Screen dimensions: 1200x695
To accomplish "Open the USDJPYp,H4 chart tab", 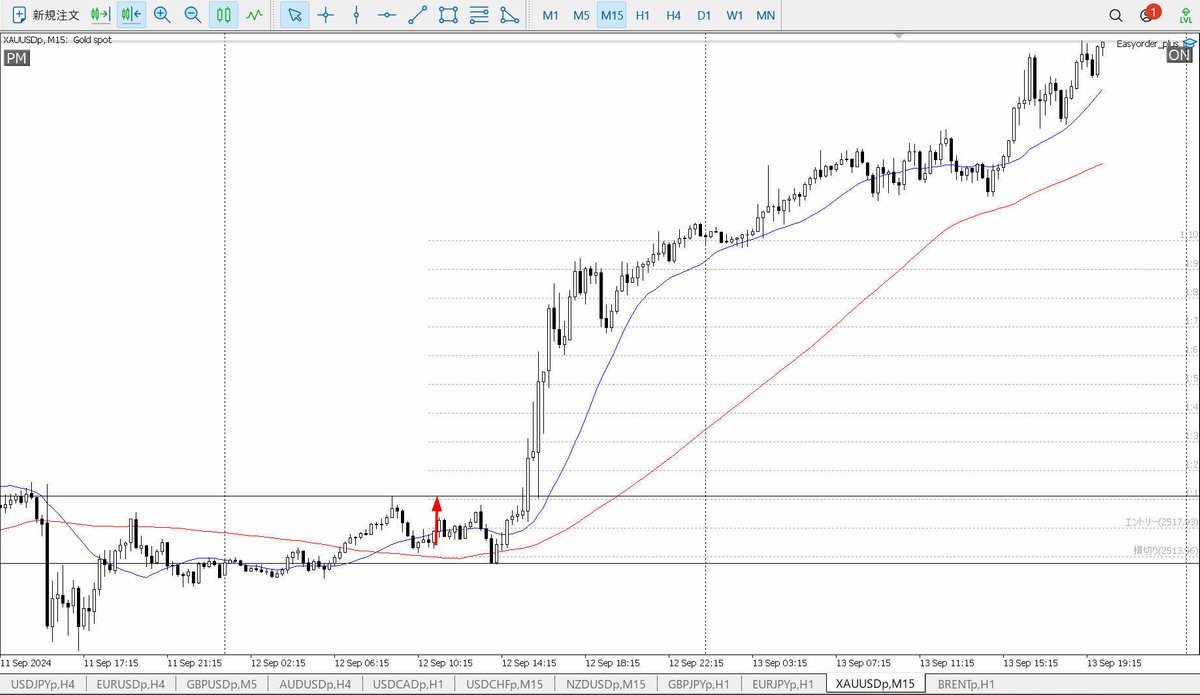I will tap(42, 684).
